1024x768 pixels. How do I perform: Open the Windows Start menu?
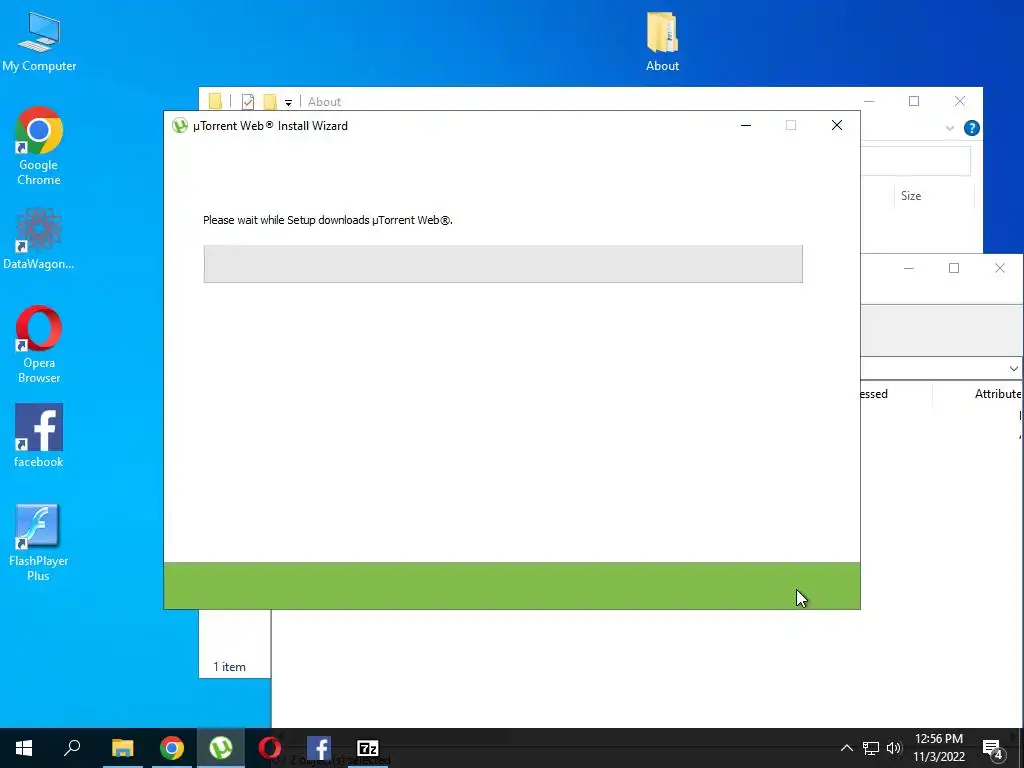[24, 748]
